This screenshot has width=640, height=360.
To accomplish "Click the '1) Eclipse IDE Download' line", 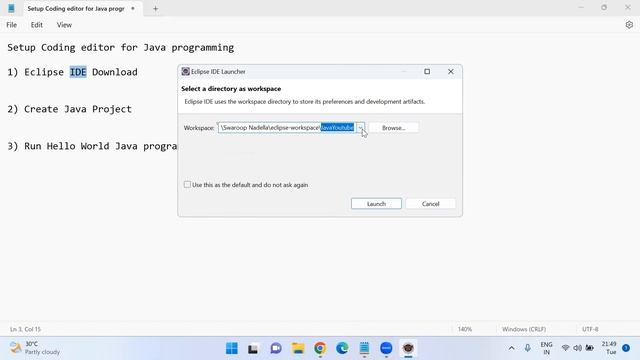I will click(72, 72).
